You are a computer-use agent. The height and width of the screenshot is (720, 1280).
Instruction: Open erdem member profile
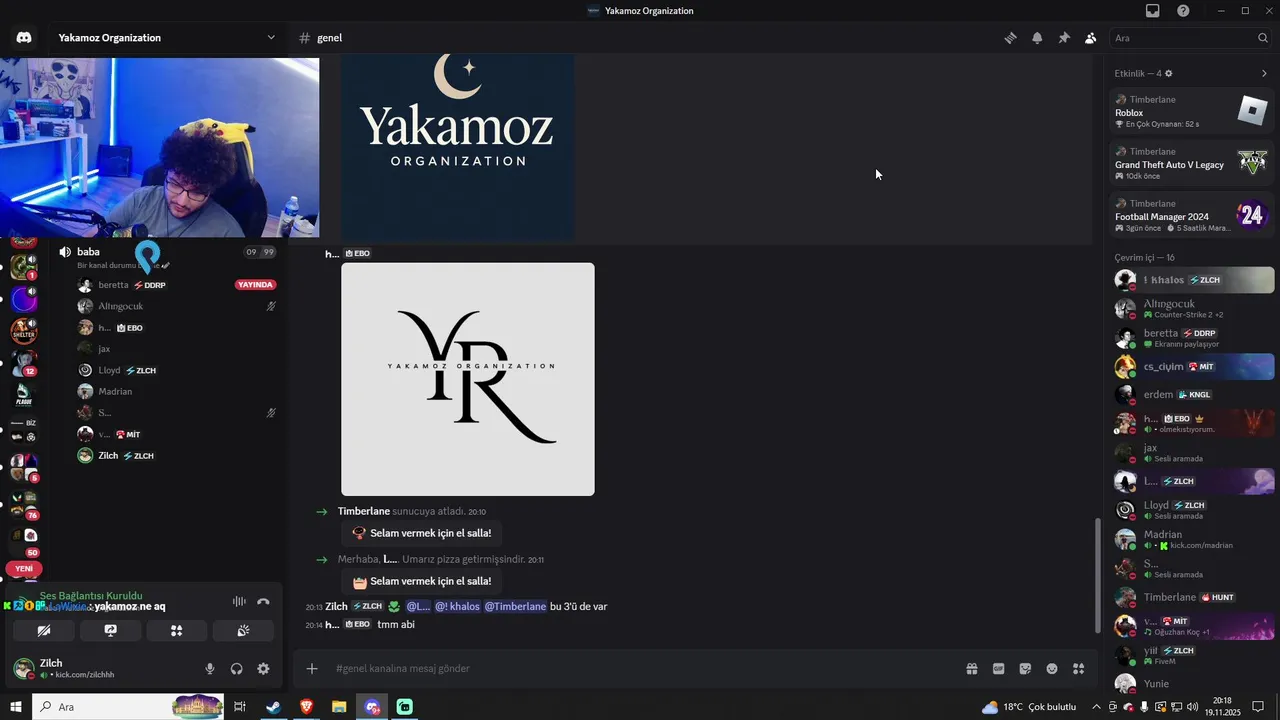click(x=1192, y=395)
